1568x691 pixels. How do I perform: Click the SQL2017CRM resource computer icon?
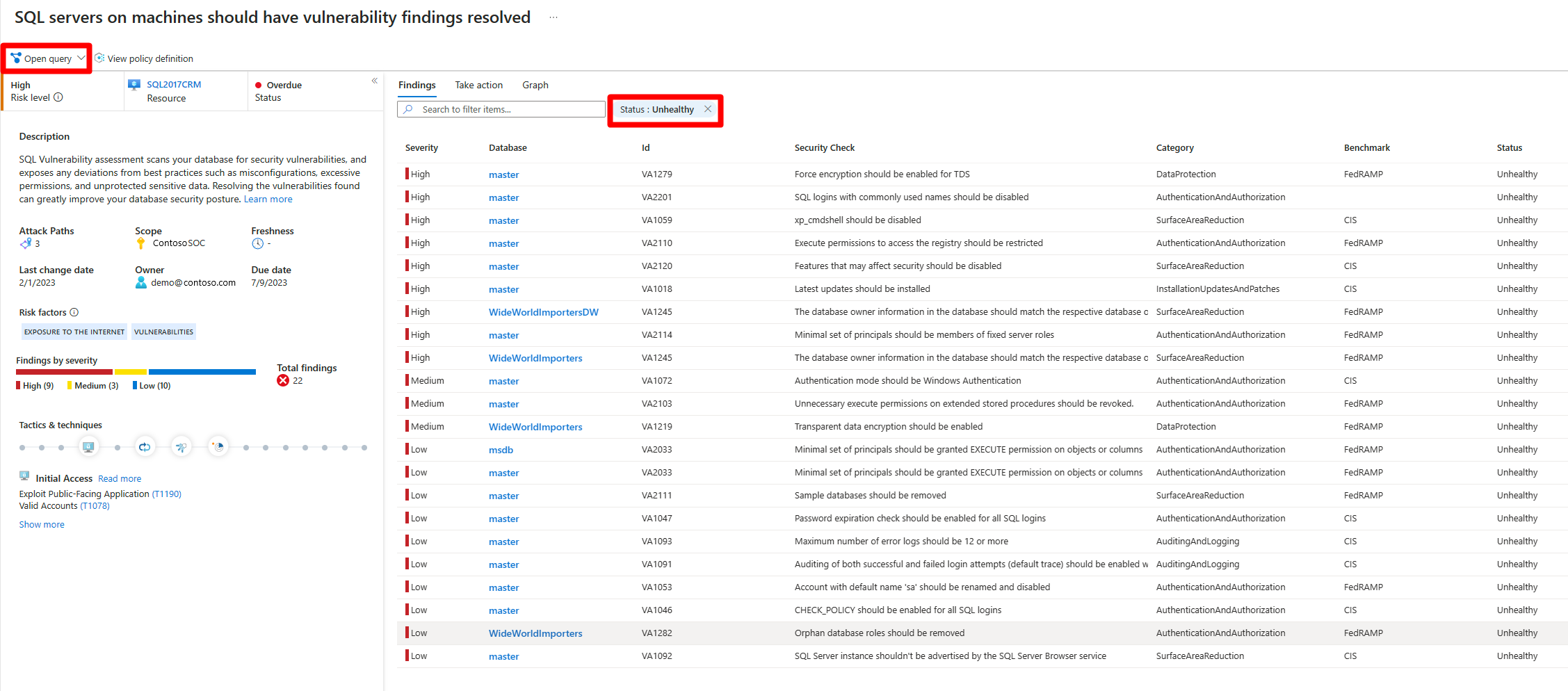click(134, 84)
